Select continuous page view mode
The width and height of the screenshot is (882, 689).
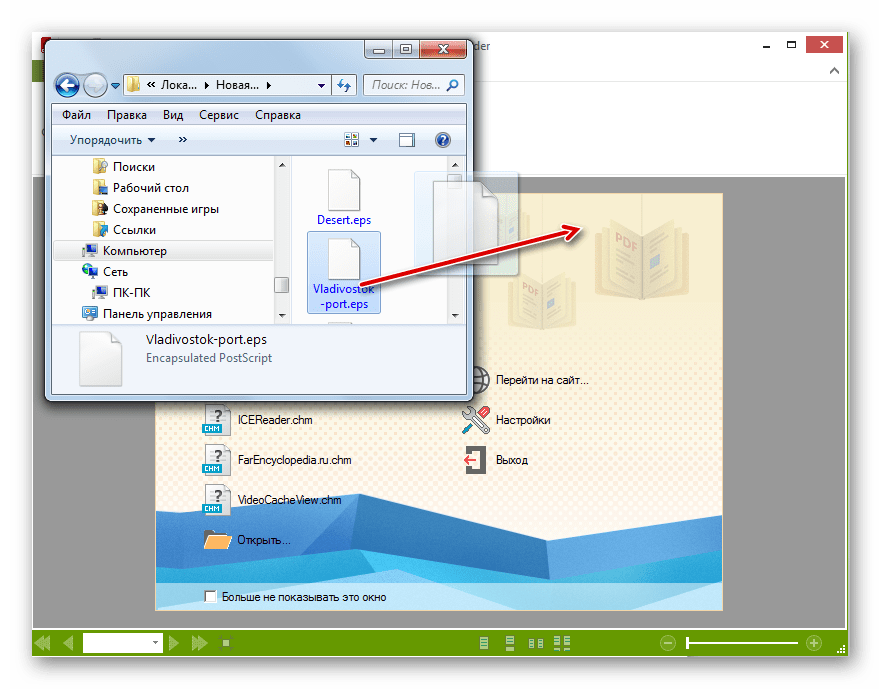510,643
